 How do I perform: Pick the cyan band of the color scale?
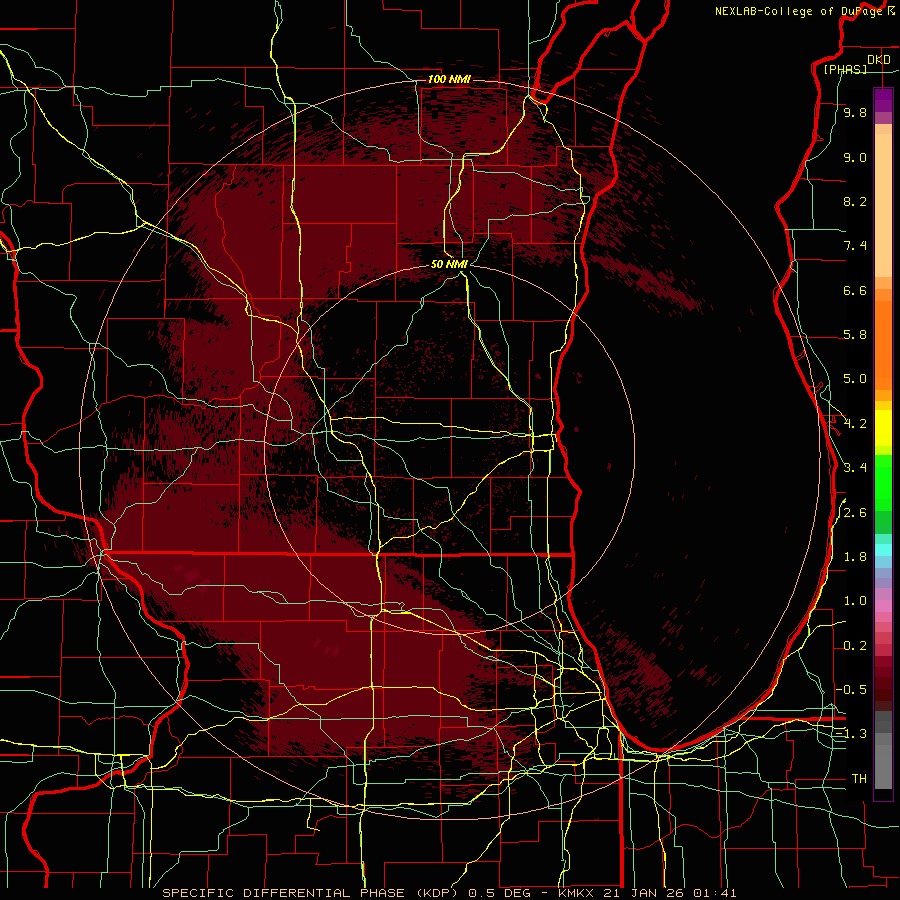click(883, 549)
